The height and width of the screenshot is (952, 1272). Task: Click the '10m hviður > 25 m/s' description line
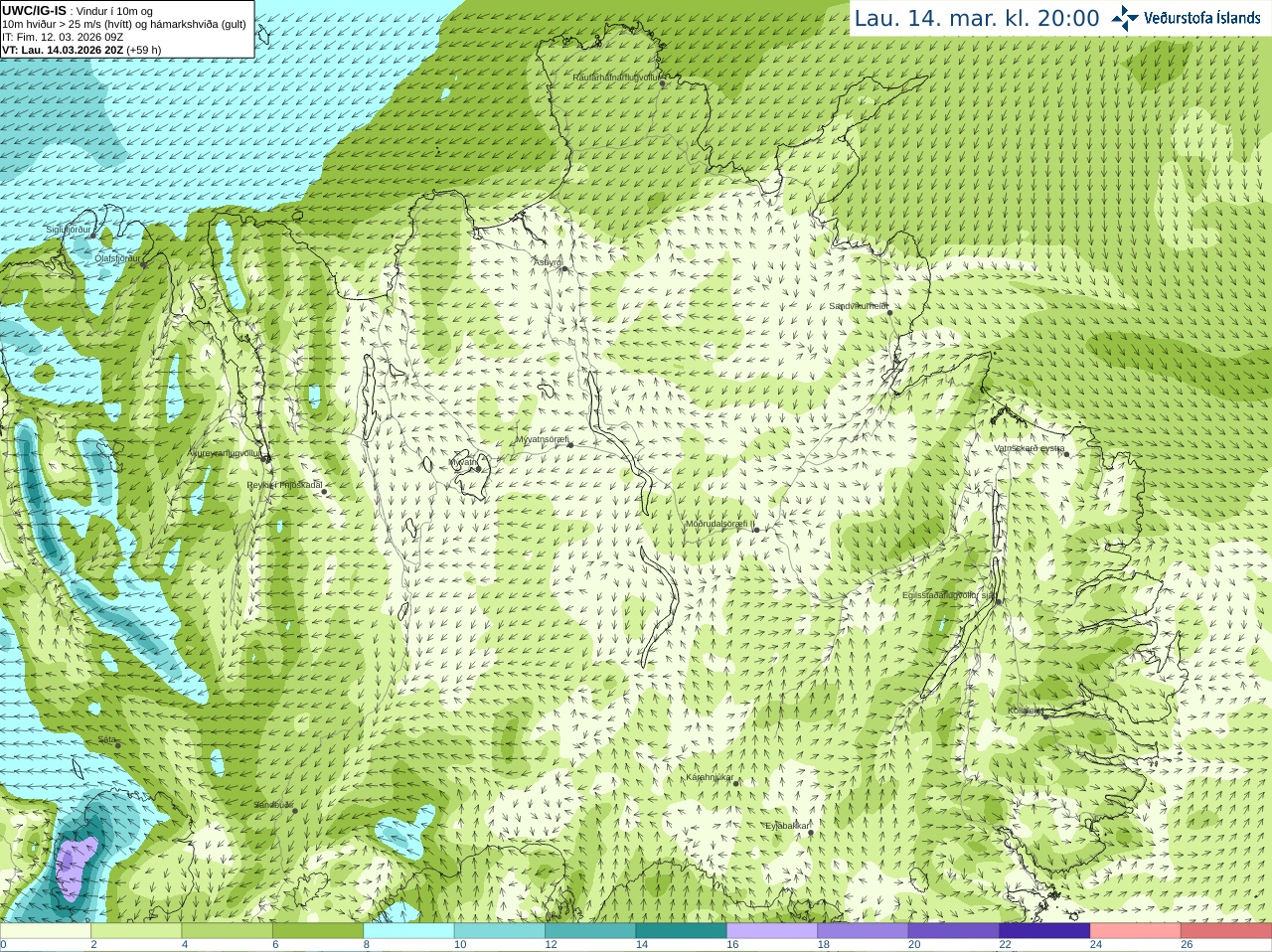(124, 24)
